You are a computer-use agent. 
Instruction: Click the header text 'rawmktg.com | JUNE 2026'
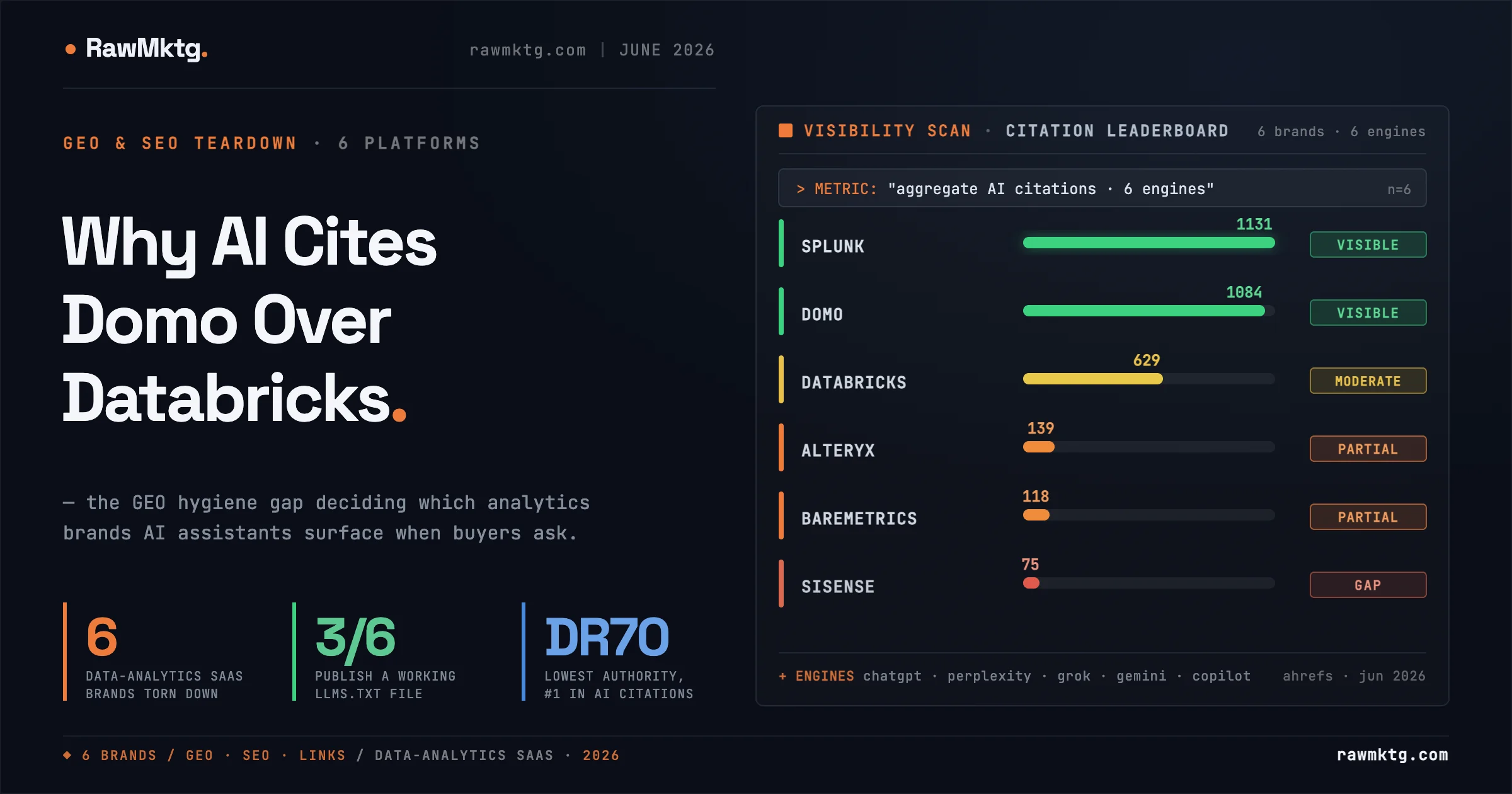coord(592,50)
